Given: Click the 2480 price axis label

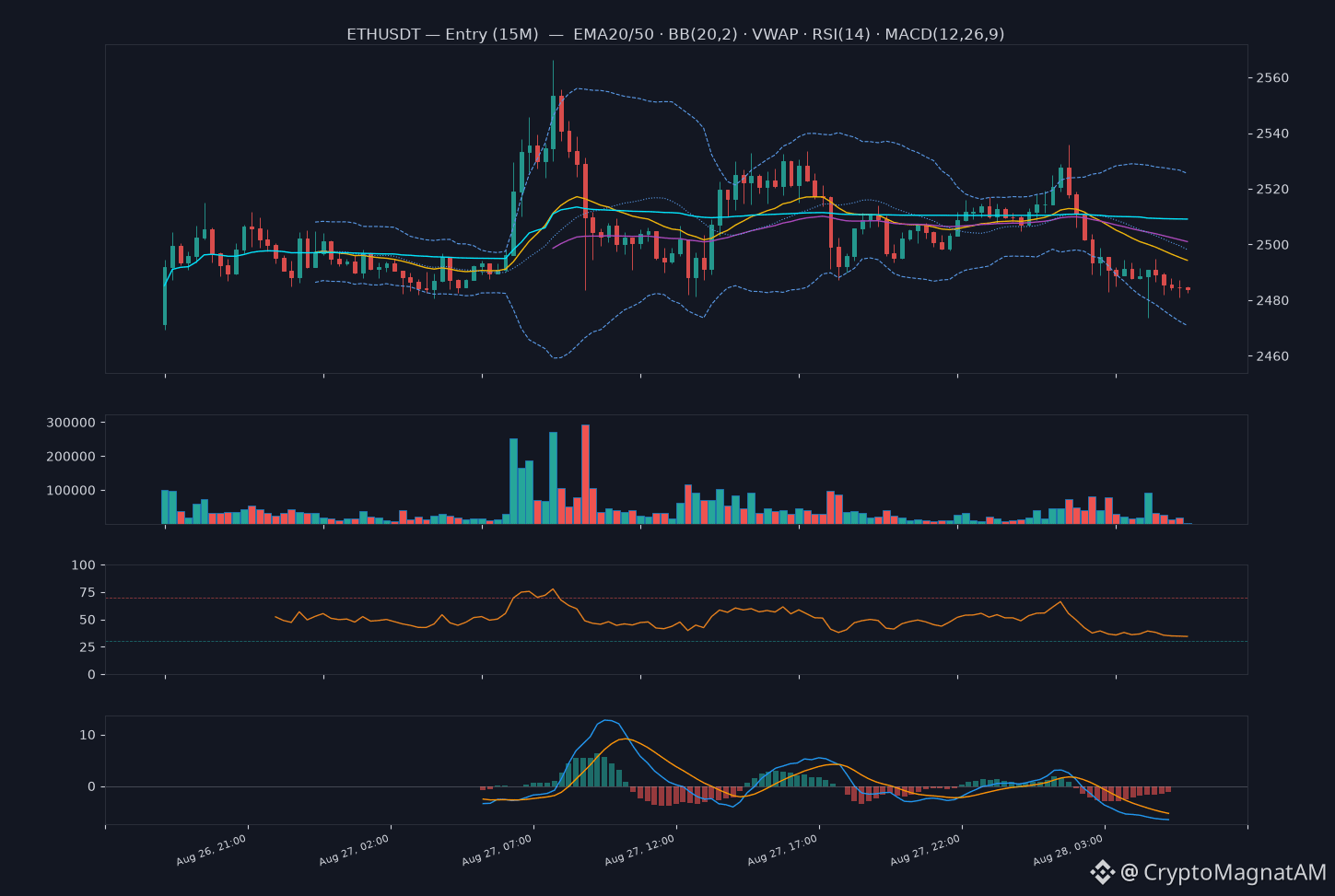Looking at the screenshot, I should coord(1272,301).
